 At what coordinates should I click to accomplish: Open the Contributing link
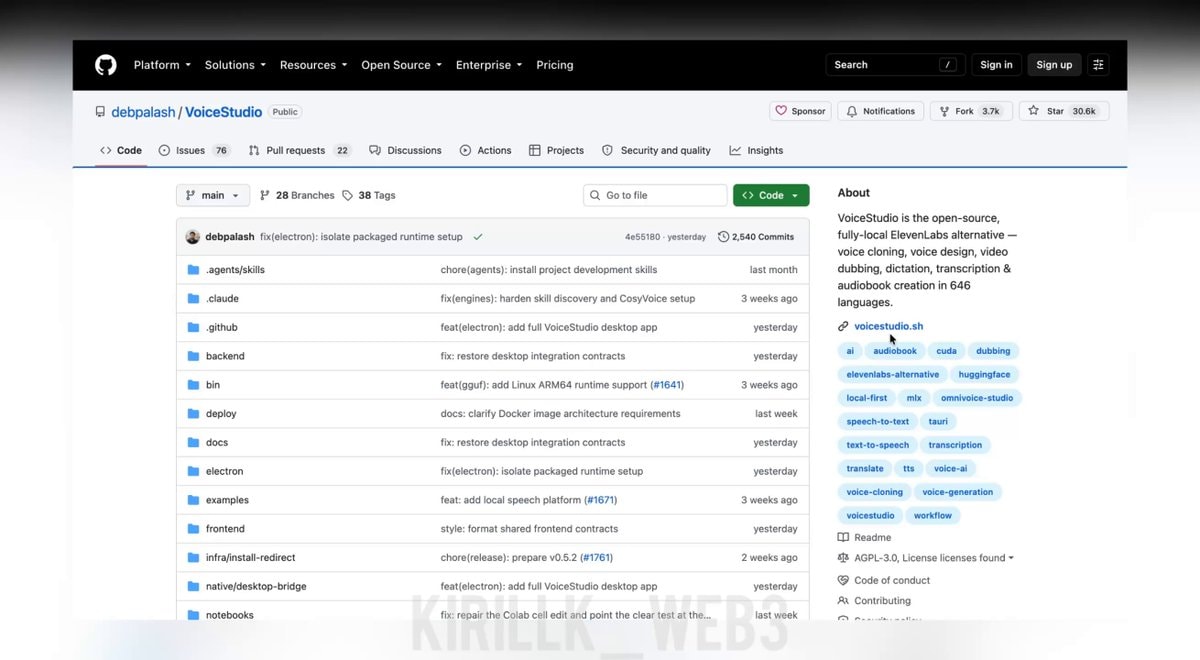[x=874, y=601]
